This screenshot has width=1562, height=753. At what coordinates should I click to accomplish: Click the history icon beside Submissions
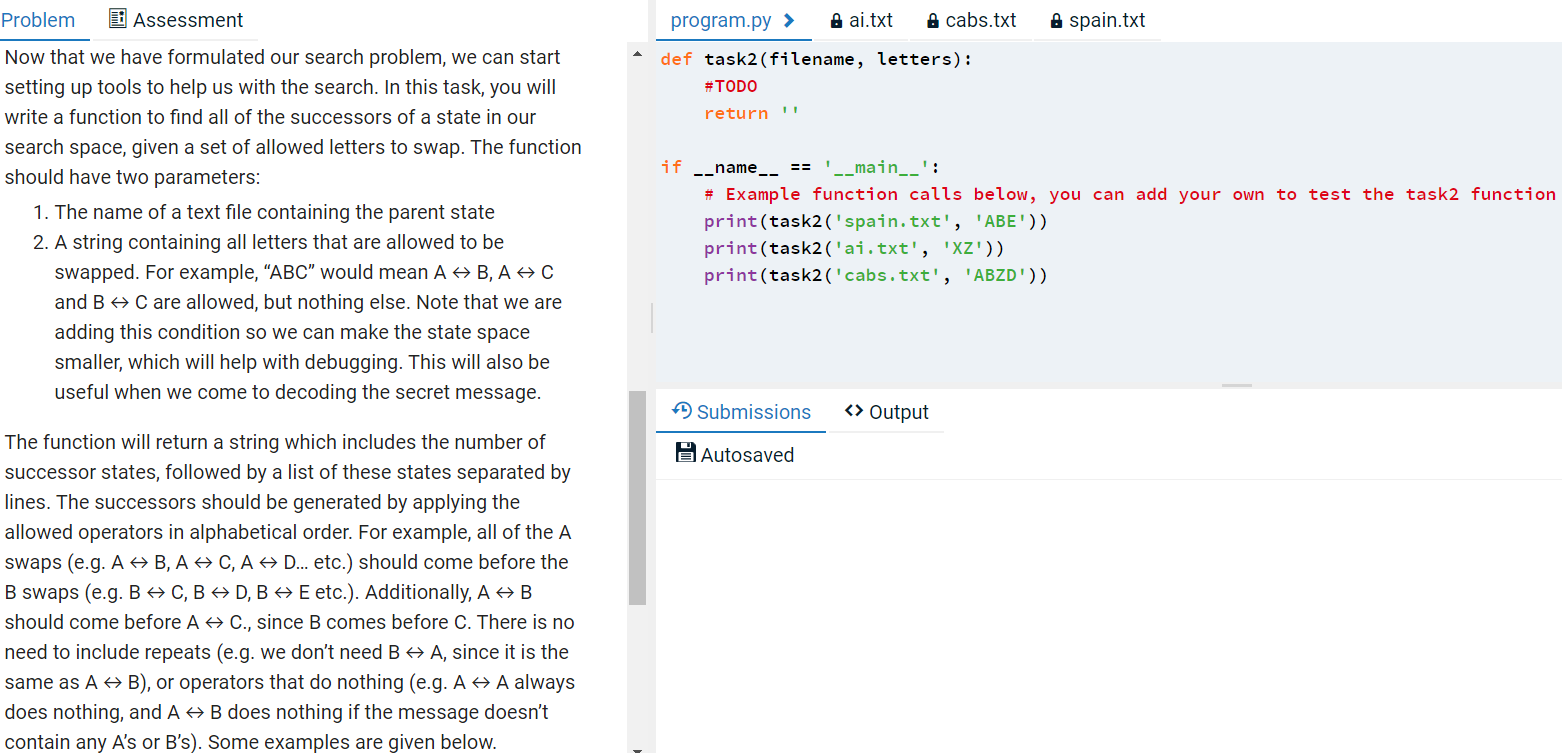tap(682, 411)
